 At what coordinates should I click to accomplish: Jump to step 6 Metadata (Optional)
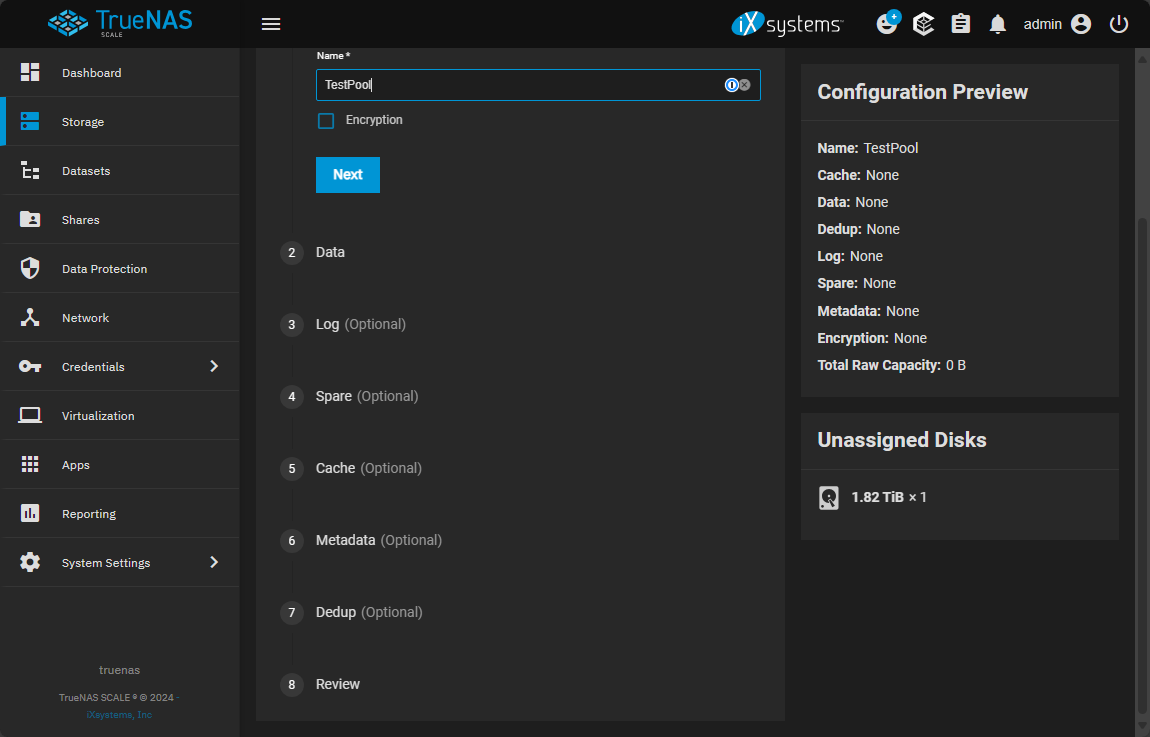[x=361, y=540]
